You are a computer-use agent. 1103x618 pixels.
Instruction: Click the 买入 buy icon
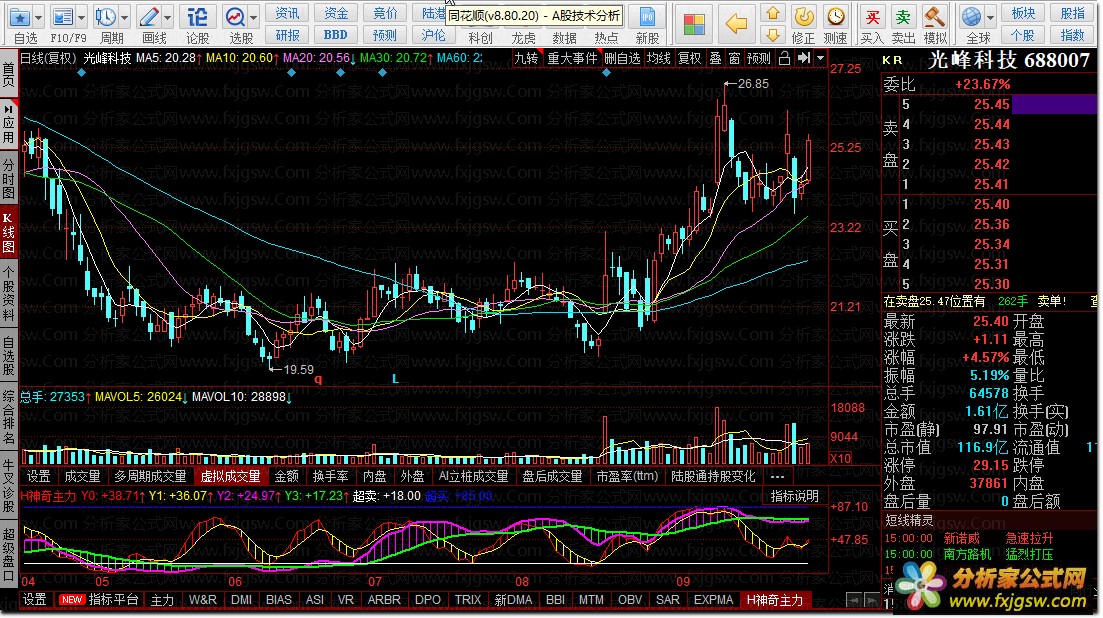click(872, 17)
